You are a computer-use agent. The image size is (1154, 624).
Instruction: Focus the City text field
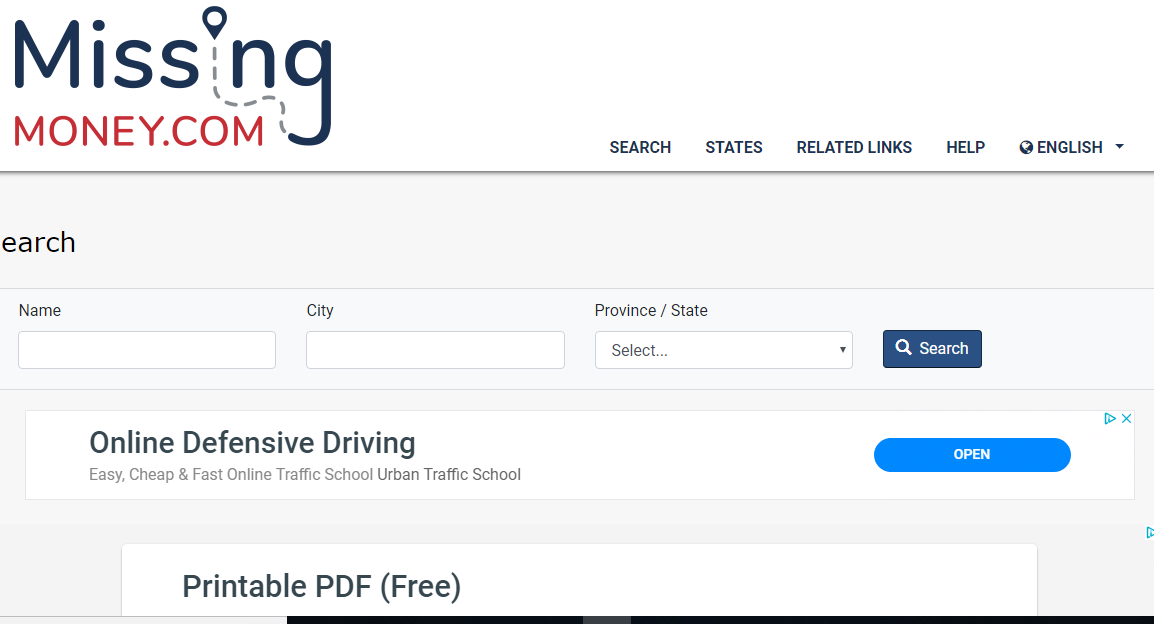click(x=435, y=350)
